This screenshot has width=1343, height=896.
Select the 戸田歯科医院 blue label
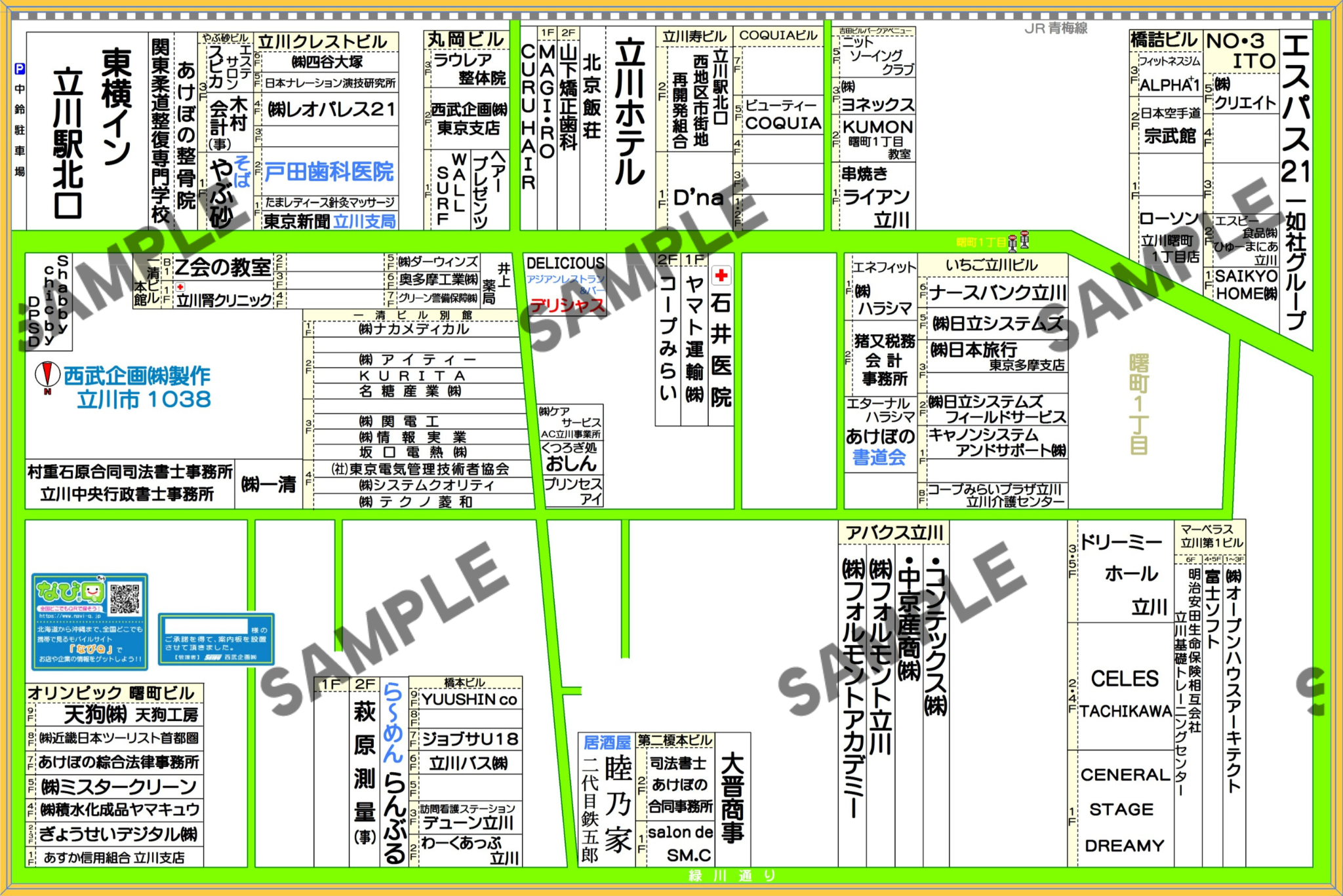[x=329, y=172]
